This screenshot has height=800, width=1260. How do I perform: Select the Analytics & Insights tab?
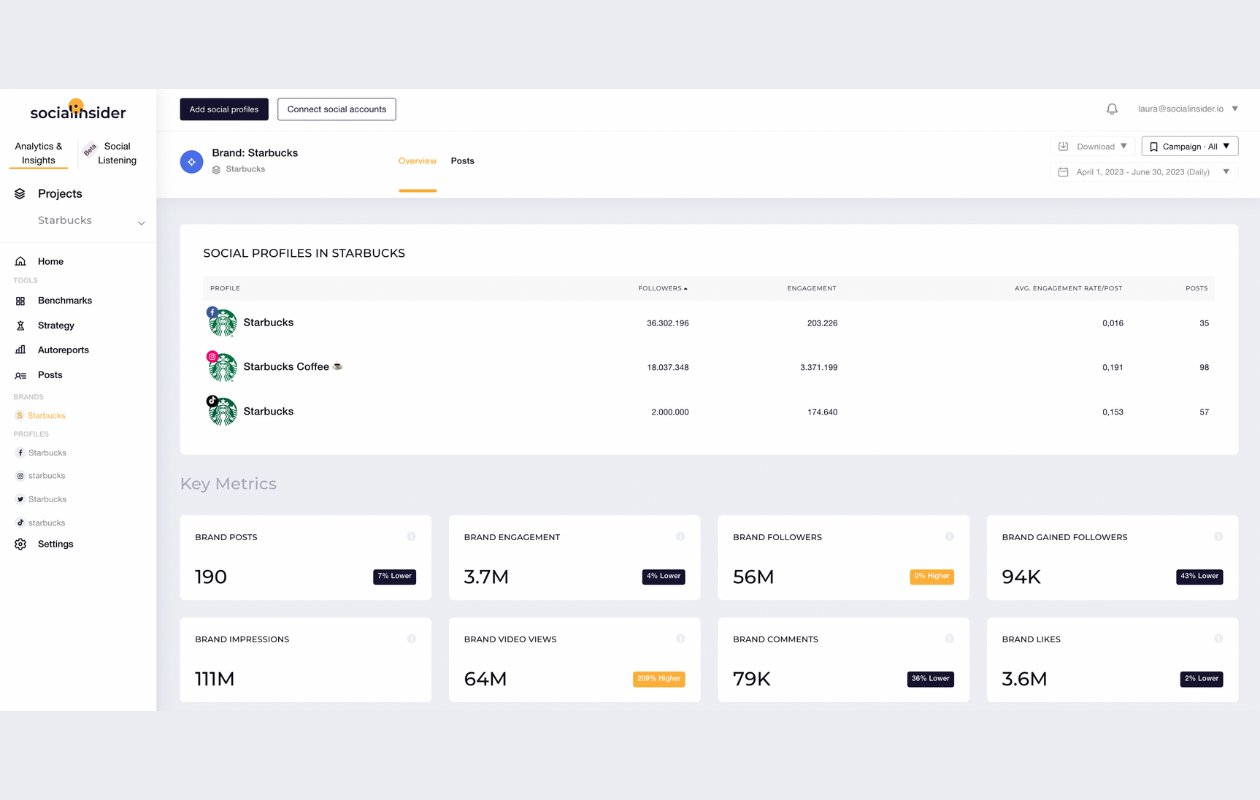pos(39,153)
